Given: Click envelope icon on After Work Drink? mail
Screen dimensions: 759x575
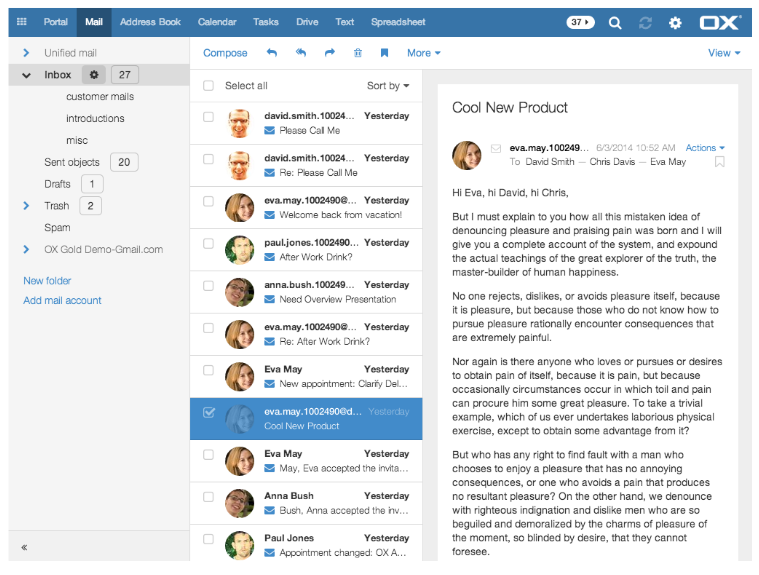Looking at the screenshot, I should click(270, 257).
